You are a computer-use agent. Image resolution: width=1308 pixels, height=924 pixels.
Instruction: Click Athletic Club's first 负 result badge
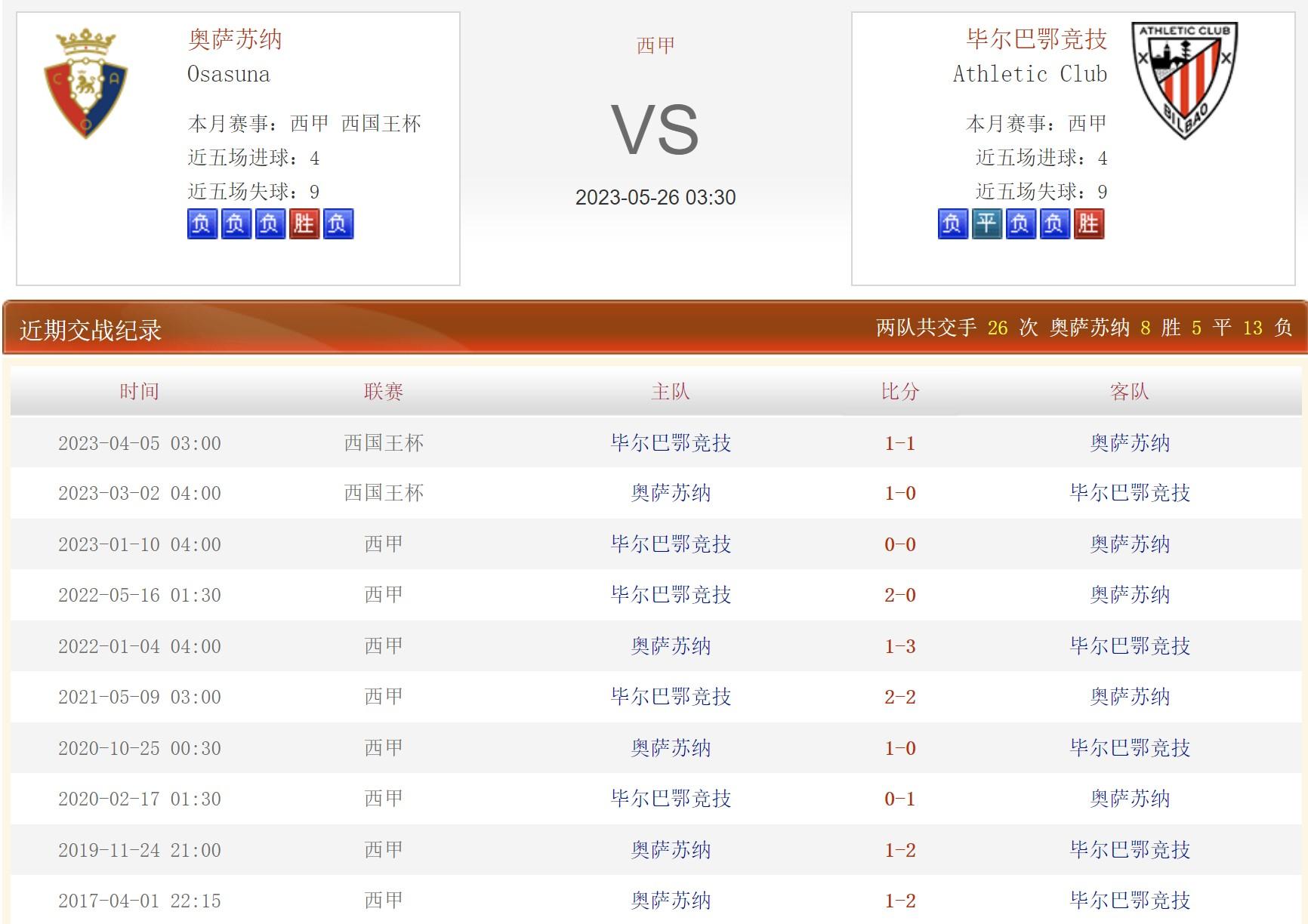(952, 223)
